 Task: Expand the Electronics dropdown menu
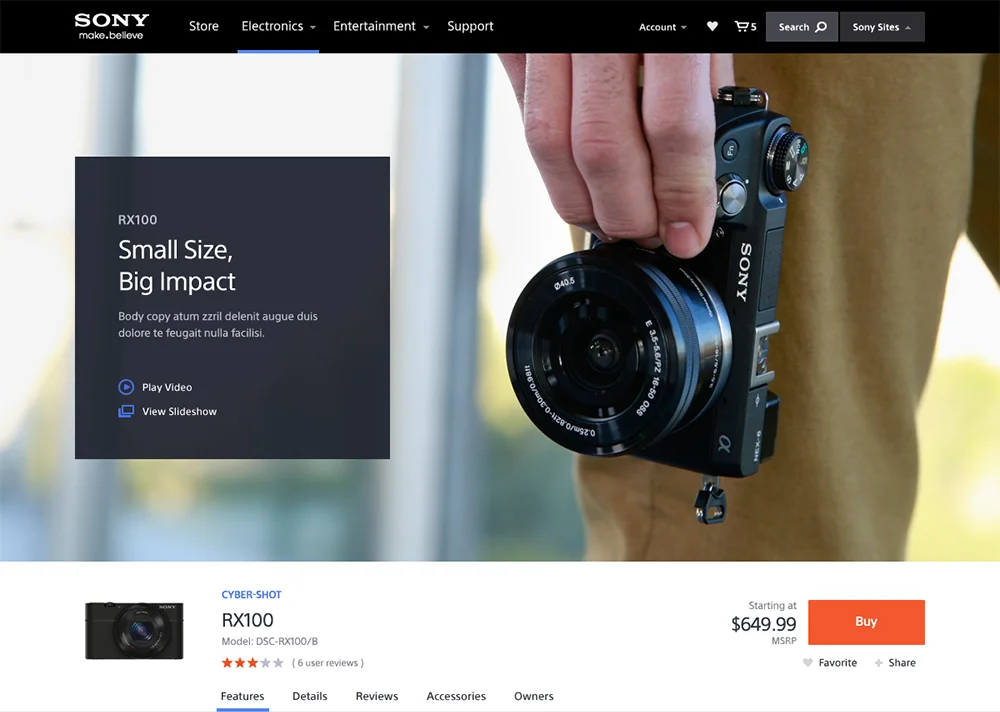(278, 26)
